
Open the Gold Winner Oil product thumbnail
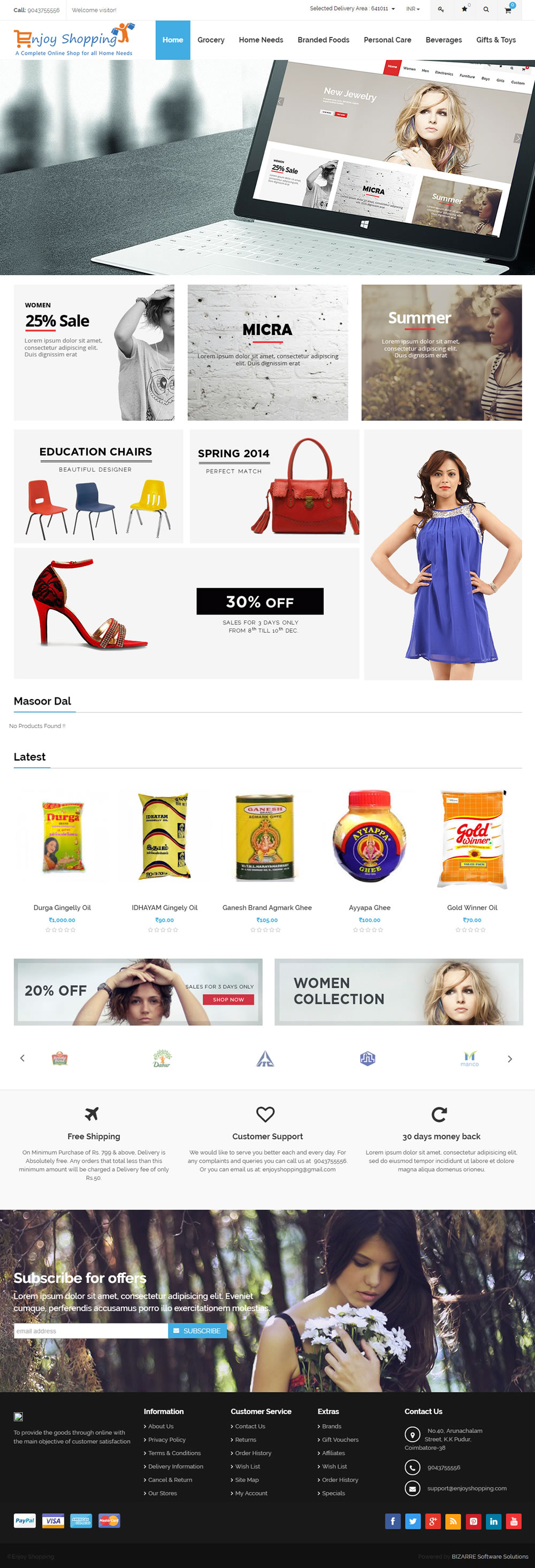click(472, 839)
